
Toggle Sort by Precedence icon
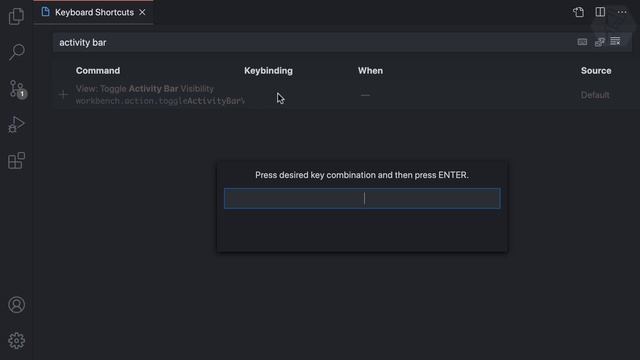coord(600,42)
